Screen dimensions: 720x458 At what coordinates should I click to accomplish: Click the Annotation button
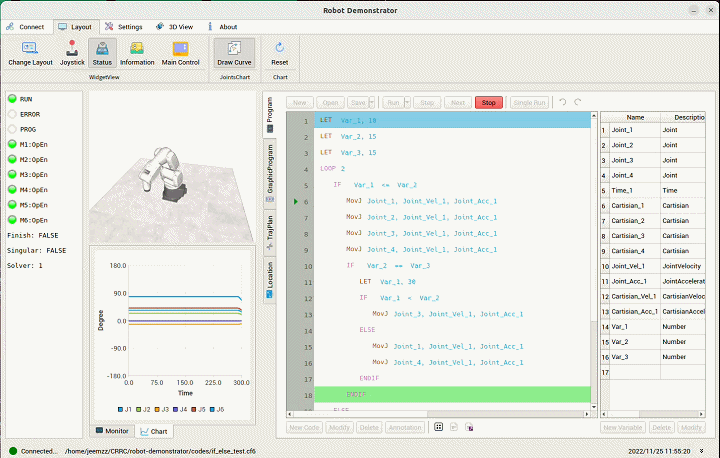point(405,427)
